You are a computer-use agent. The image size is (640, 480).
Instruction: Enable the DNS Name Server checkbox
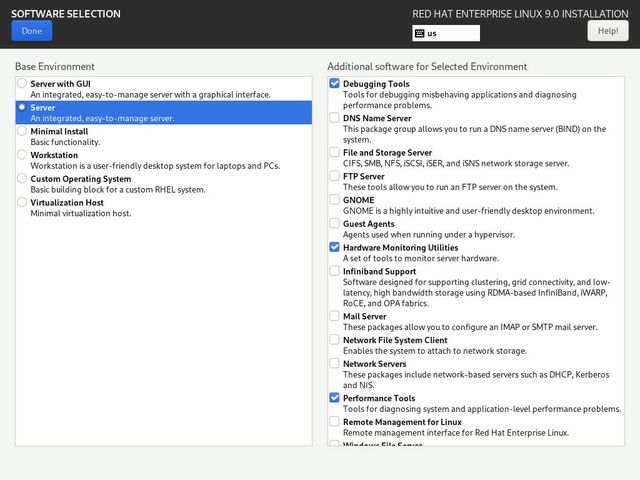click(334, 118)
